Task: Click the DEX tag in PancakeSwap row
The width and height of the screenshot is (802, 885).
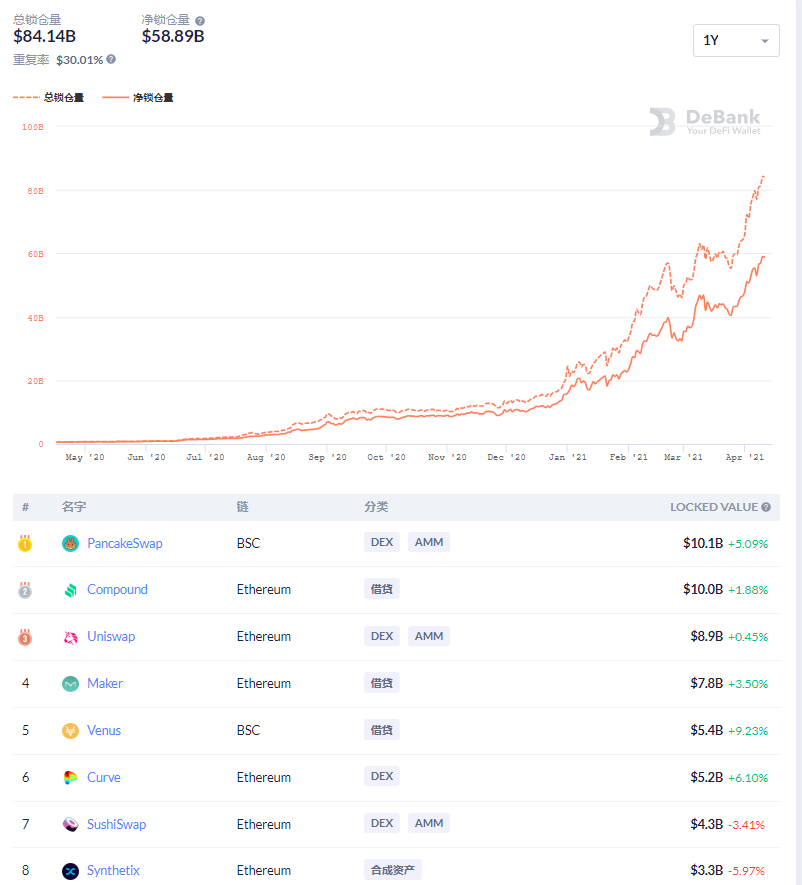Action: (382, 542)
